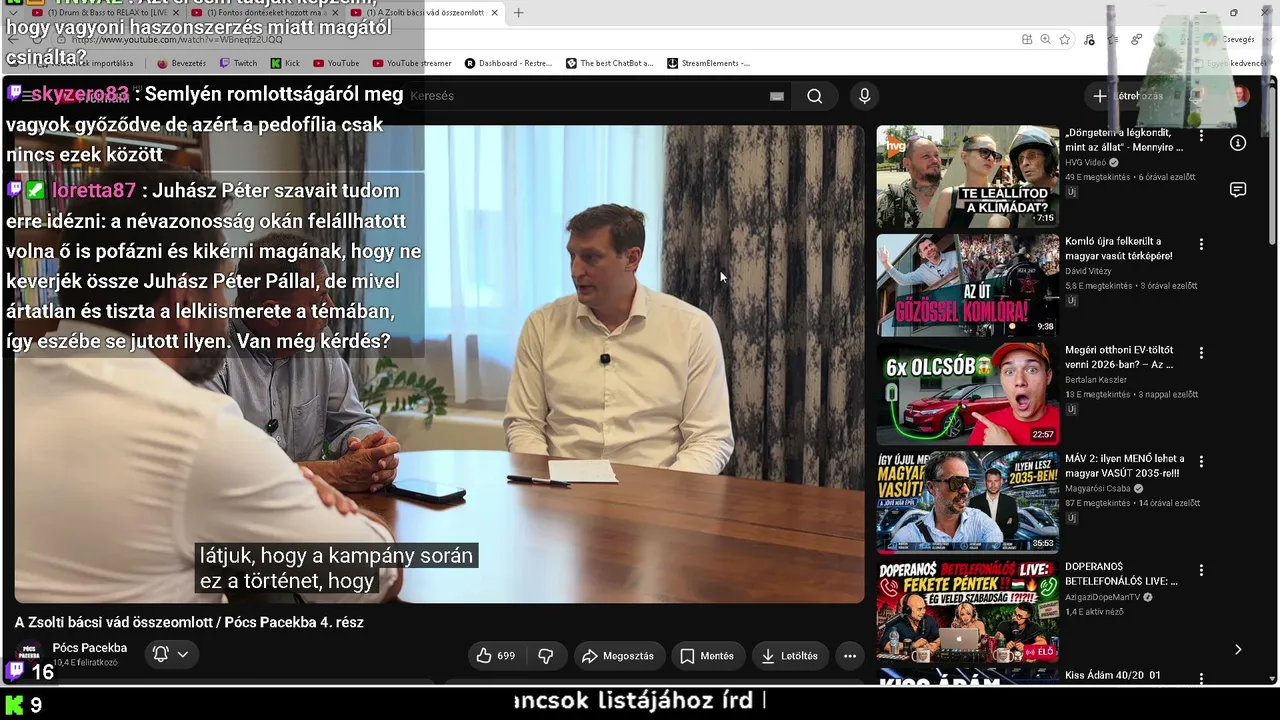Viewport: 1280px width, 720px height.
Task: Open the Twitch bookmark
Action: [x=238, y=63]
